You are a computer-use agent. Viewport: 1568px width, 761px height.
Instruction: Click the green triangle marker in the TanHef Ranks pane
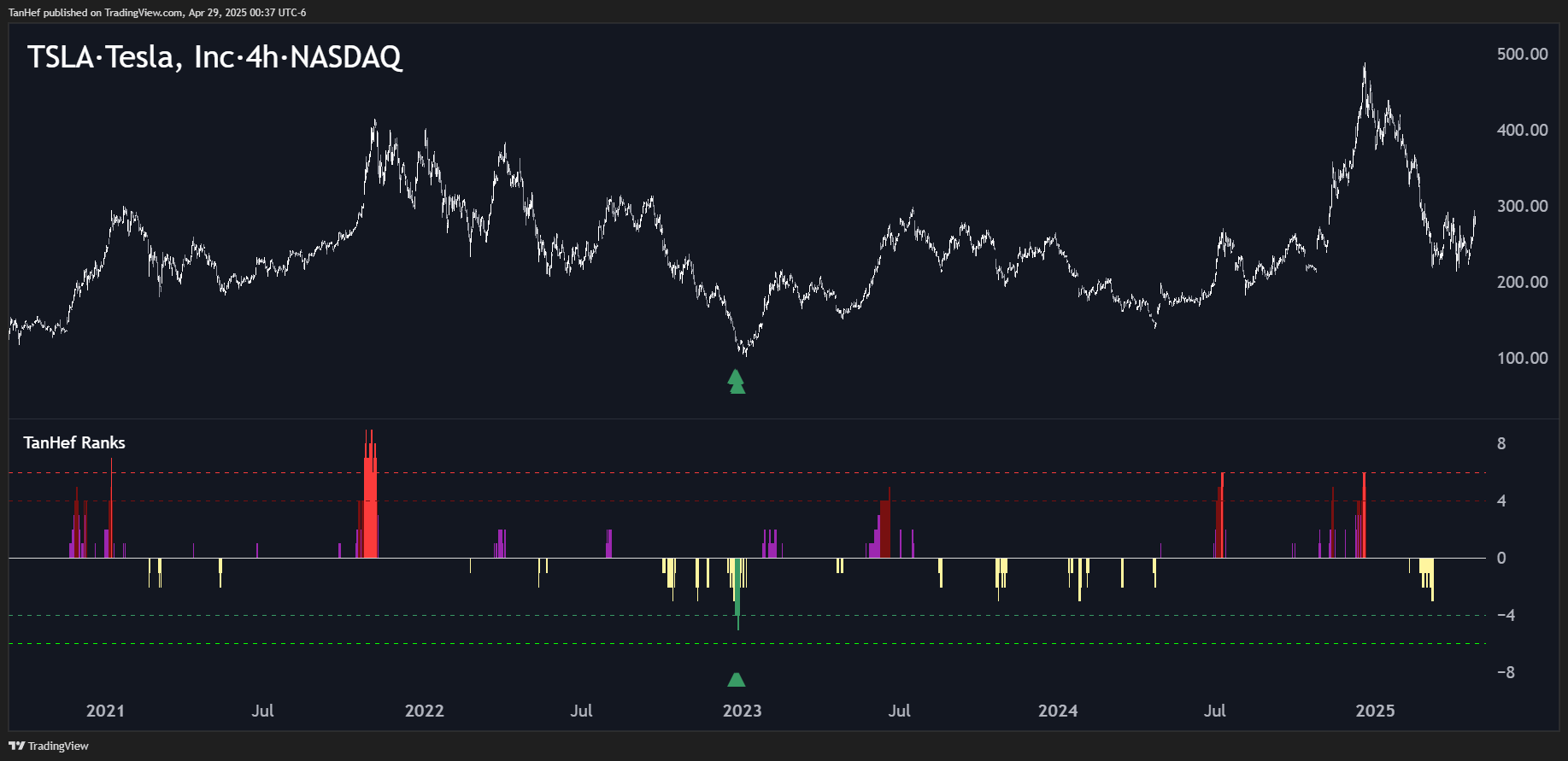pyautogui.click(x=736, y=680)
